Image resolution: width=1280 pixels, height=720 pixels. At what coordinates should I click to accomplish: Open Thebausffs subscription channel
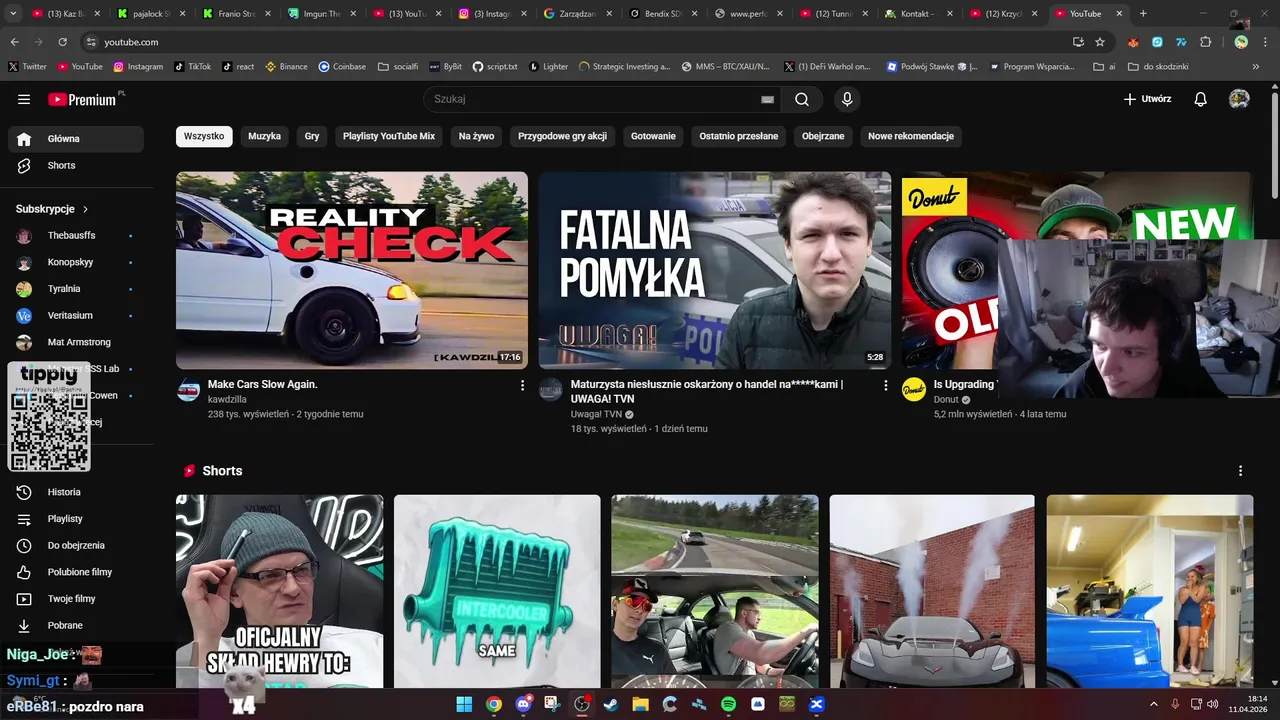pyautogui.click(x=76, y=236)
